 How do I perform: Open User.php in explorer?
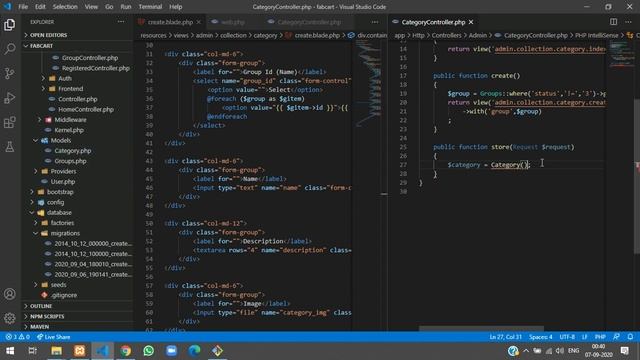(62, 182)
